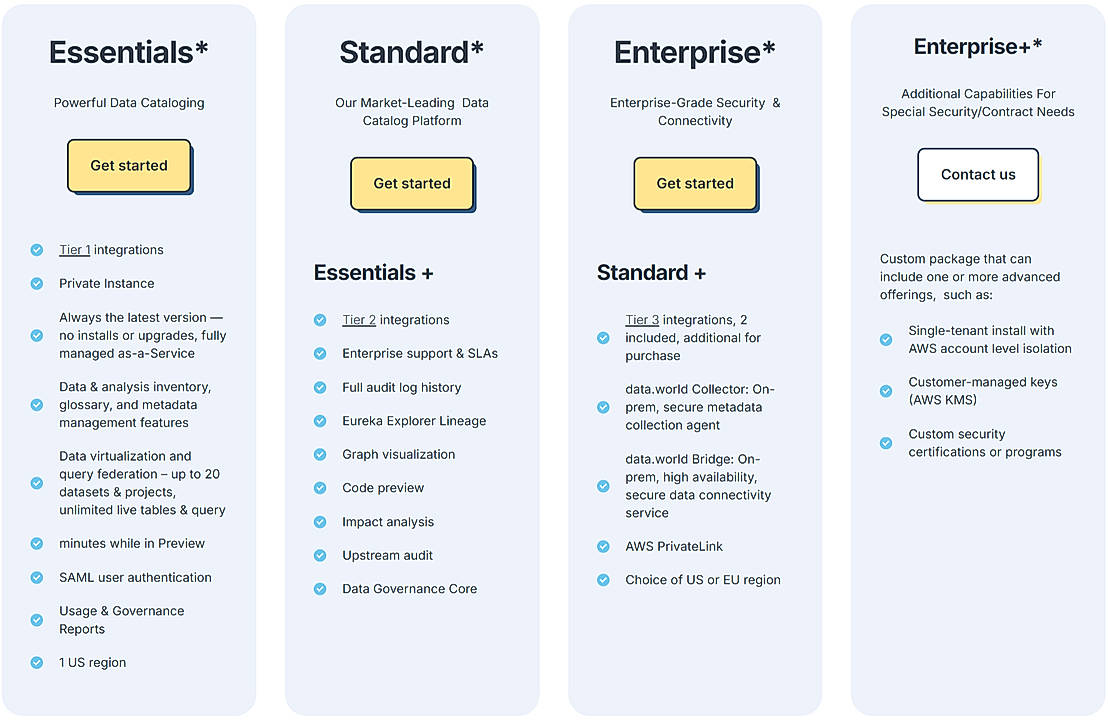Click checkmark icon next to AWS PrivateLink
1108x720 pixels.
(603, 547)
